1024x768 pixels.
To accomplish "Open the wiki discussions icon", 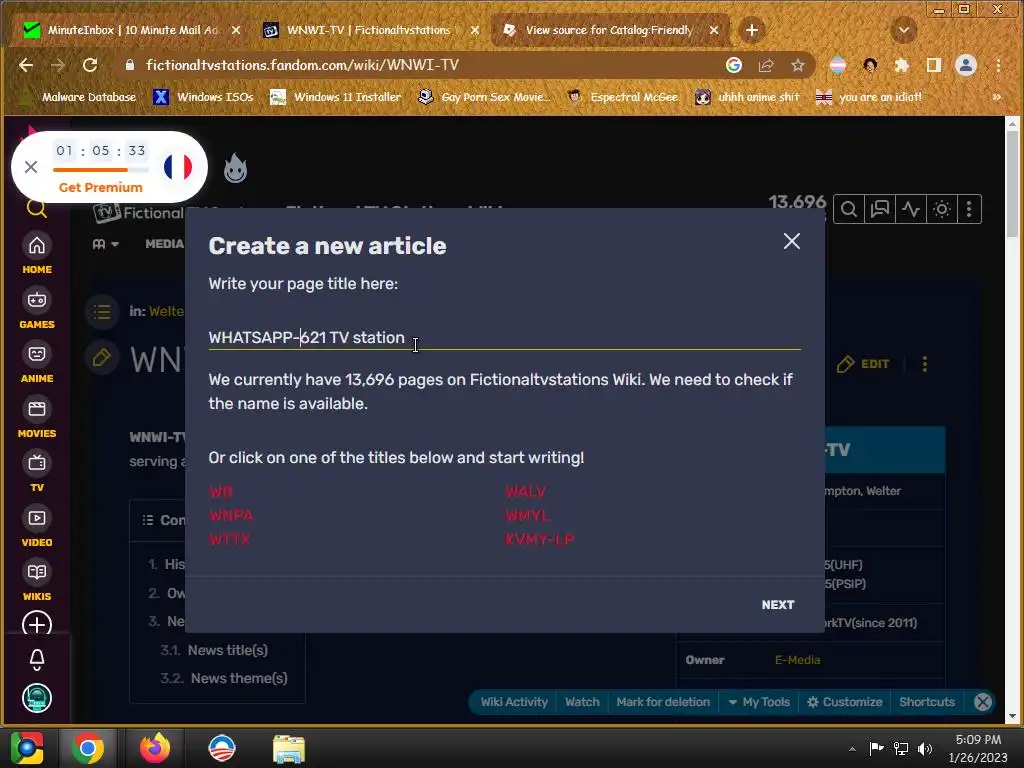I will 880,210.
